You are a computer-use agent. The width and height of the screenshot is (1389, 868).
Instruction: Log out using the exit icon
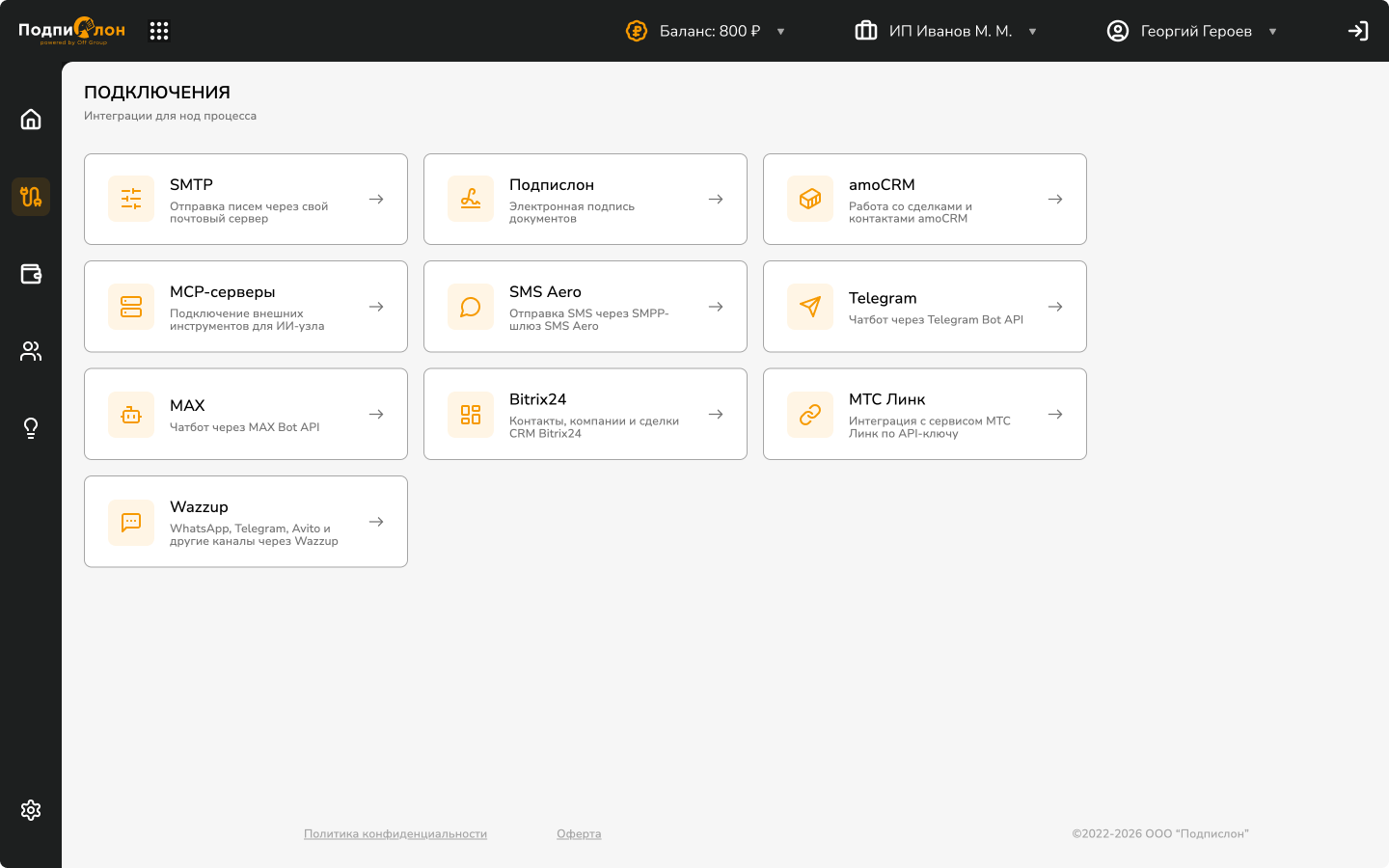(x=1358, y=31)
